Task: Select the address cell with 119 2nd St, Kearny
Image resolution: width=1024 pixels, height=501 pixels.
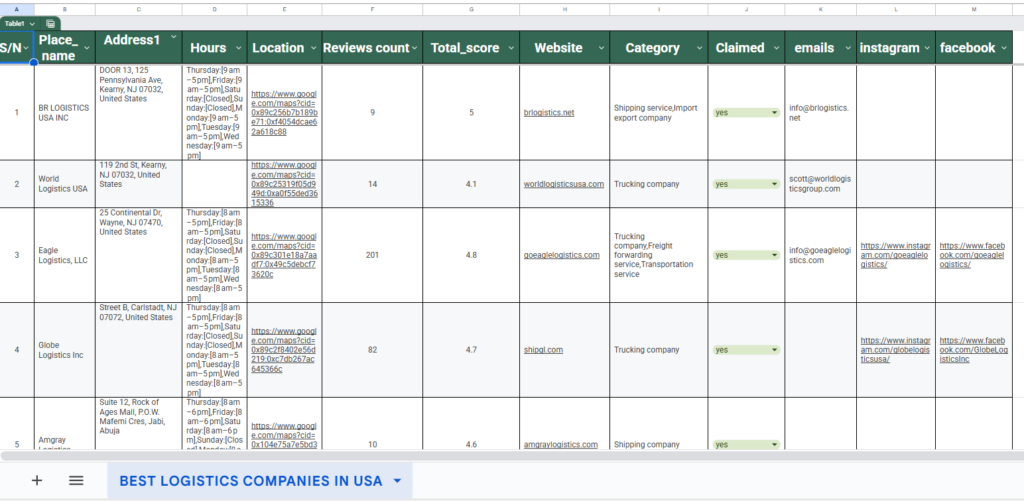Action: (x=138, y=184)
